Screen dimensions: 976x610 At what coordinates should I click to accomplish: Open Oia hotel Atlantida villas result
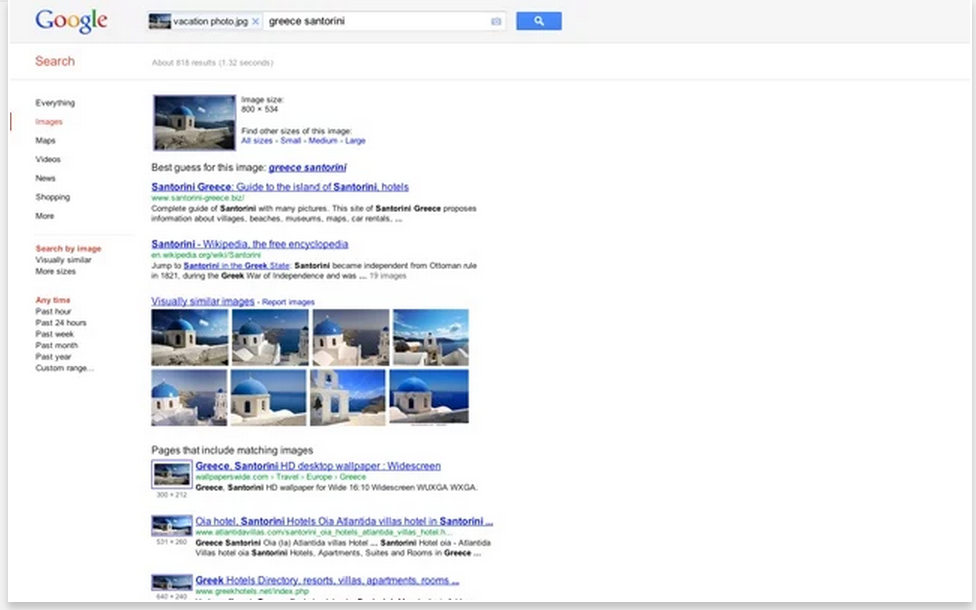[344, 521]
